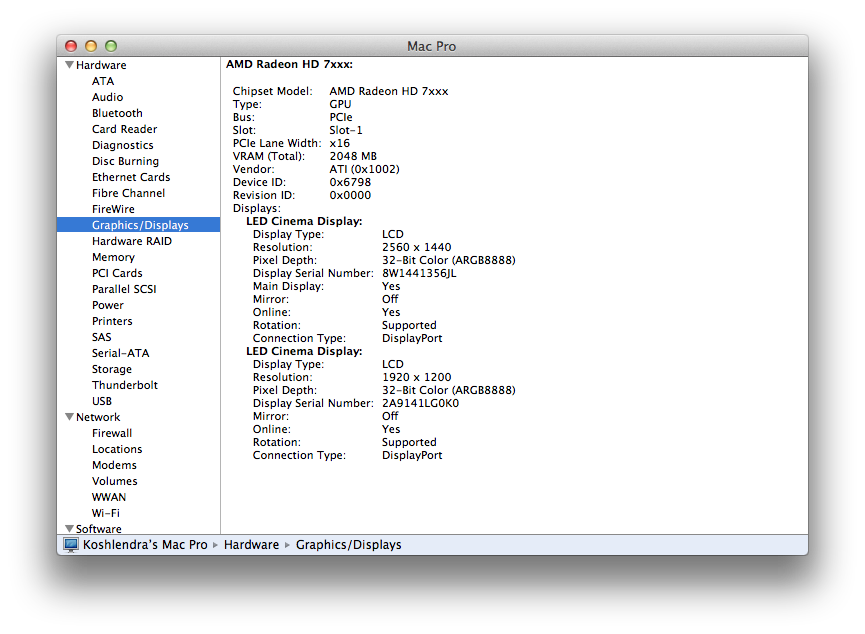Click the VRAM value 2048 MB
Image resolution: width=865 pixels, height=634 pixels.
point(353,156)
